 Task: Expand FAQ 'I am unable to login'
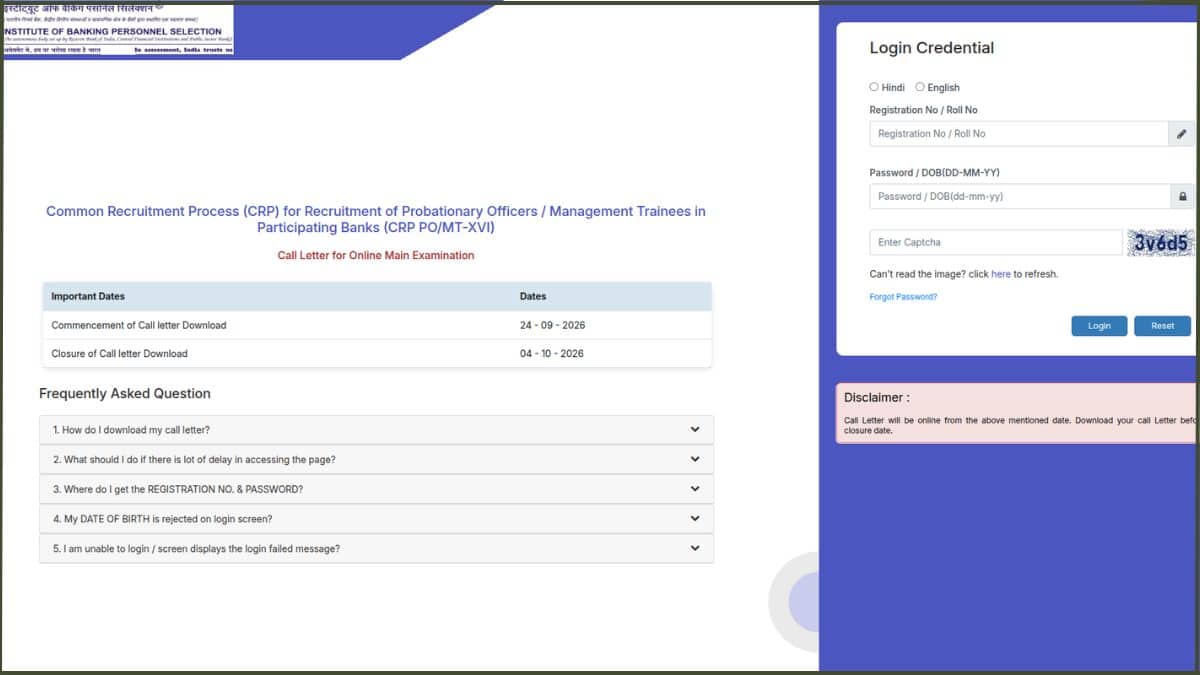pyautogui.click(x=376, y=549)
